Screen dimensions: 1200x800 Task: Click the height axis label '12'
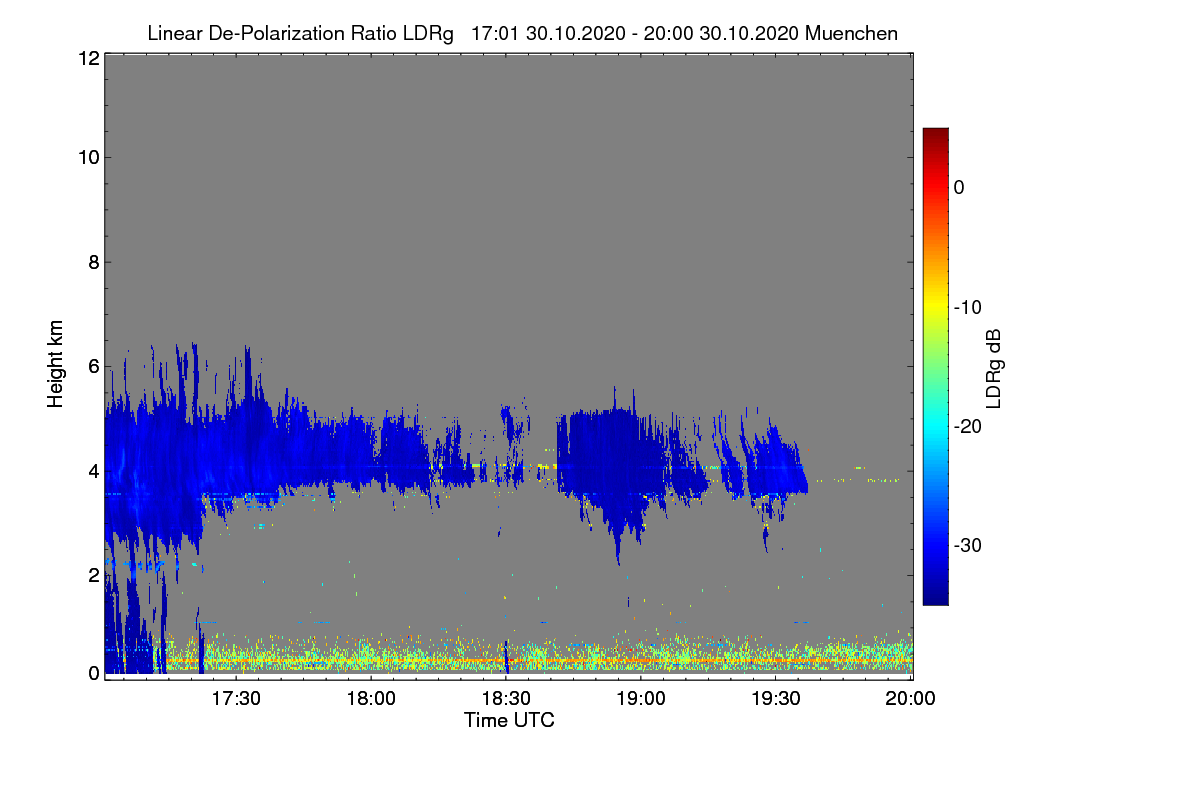(x=88, y=58)
